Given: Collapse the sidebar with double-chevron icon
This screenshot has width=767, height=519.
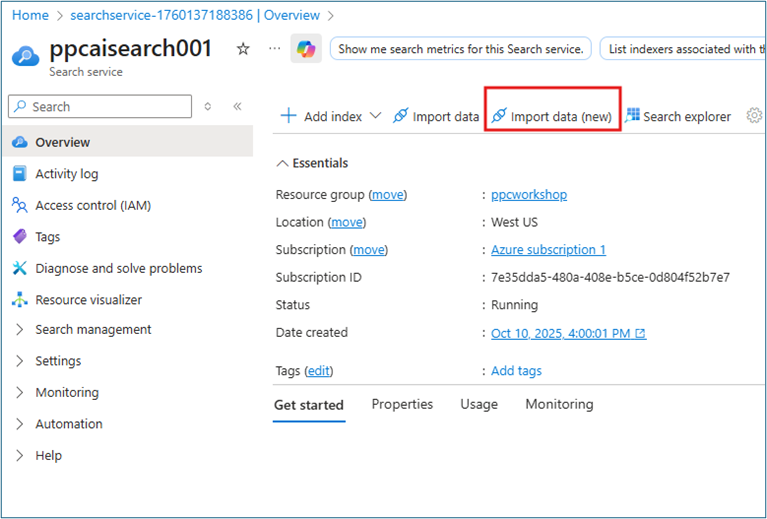Looking at the screenshot, I should pyautogui.click(x=237, y=106).
